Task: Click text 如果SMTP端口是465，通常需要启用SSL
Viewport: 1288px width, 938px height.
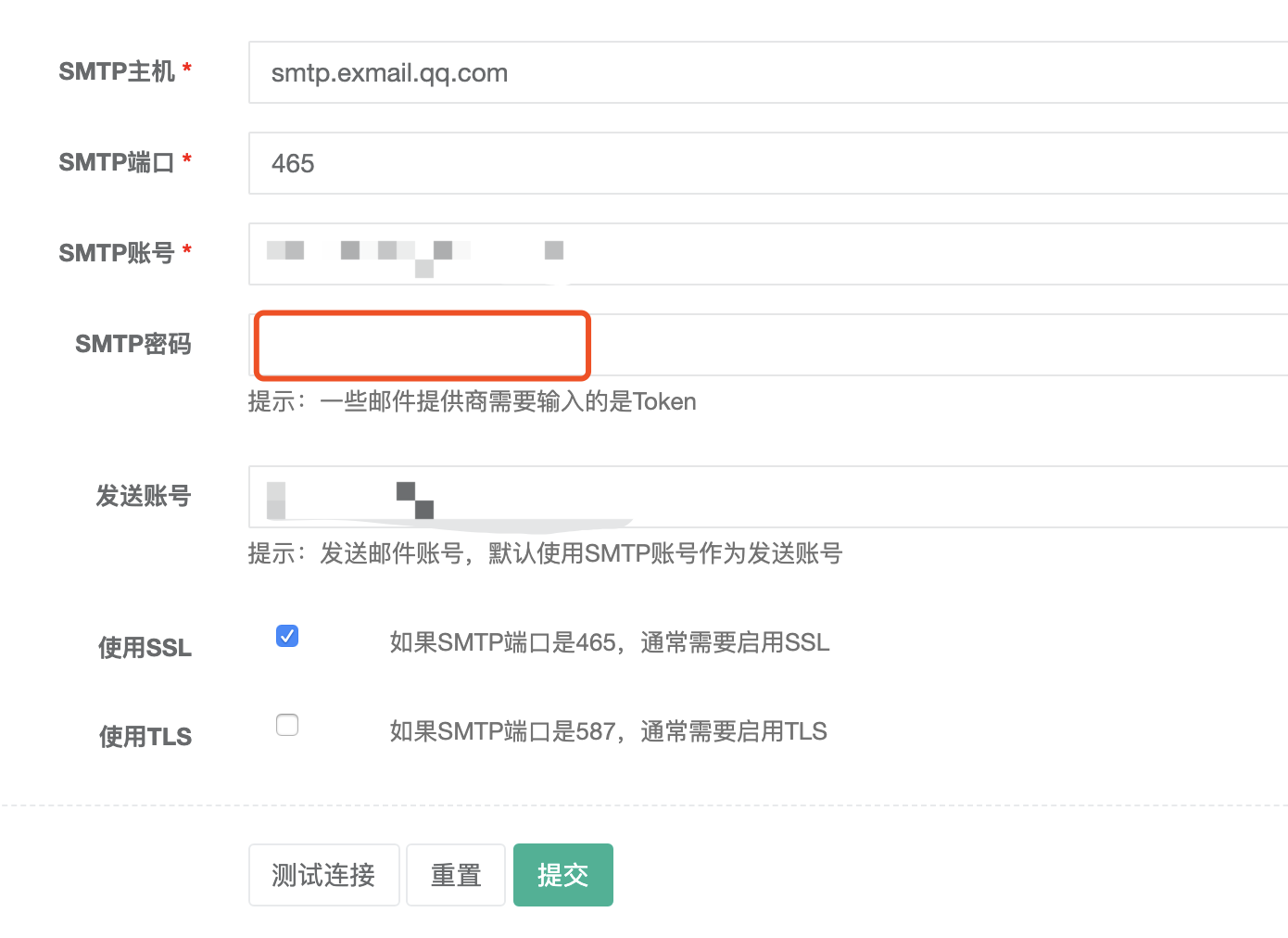Action: (610, 642)
